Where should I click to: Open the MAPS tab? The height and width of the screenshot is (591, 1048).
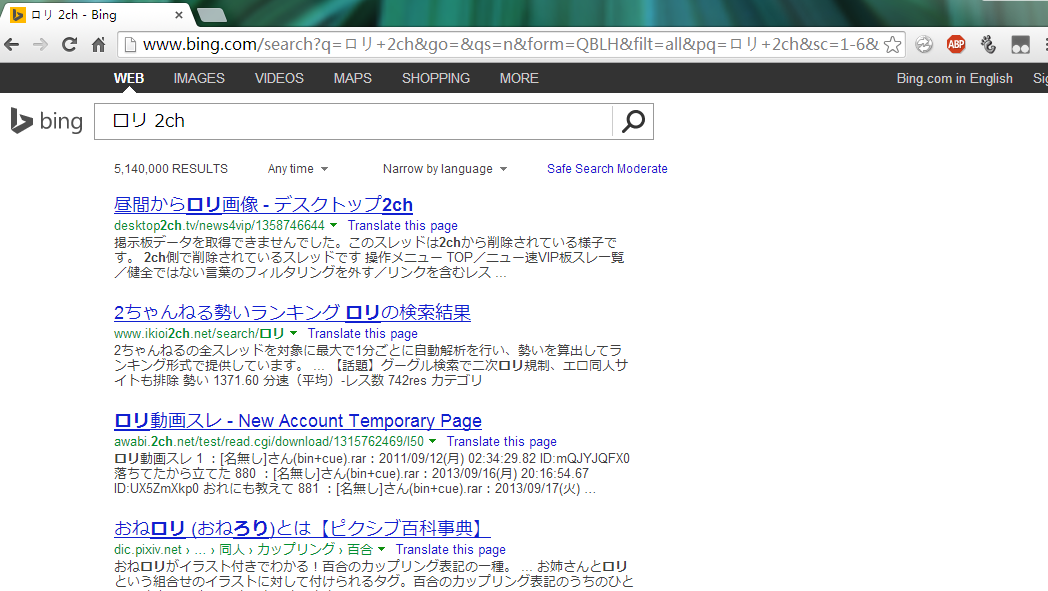tap(353, 78)
